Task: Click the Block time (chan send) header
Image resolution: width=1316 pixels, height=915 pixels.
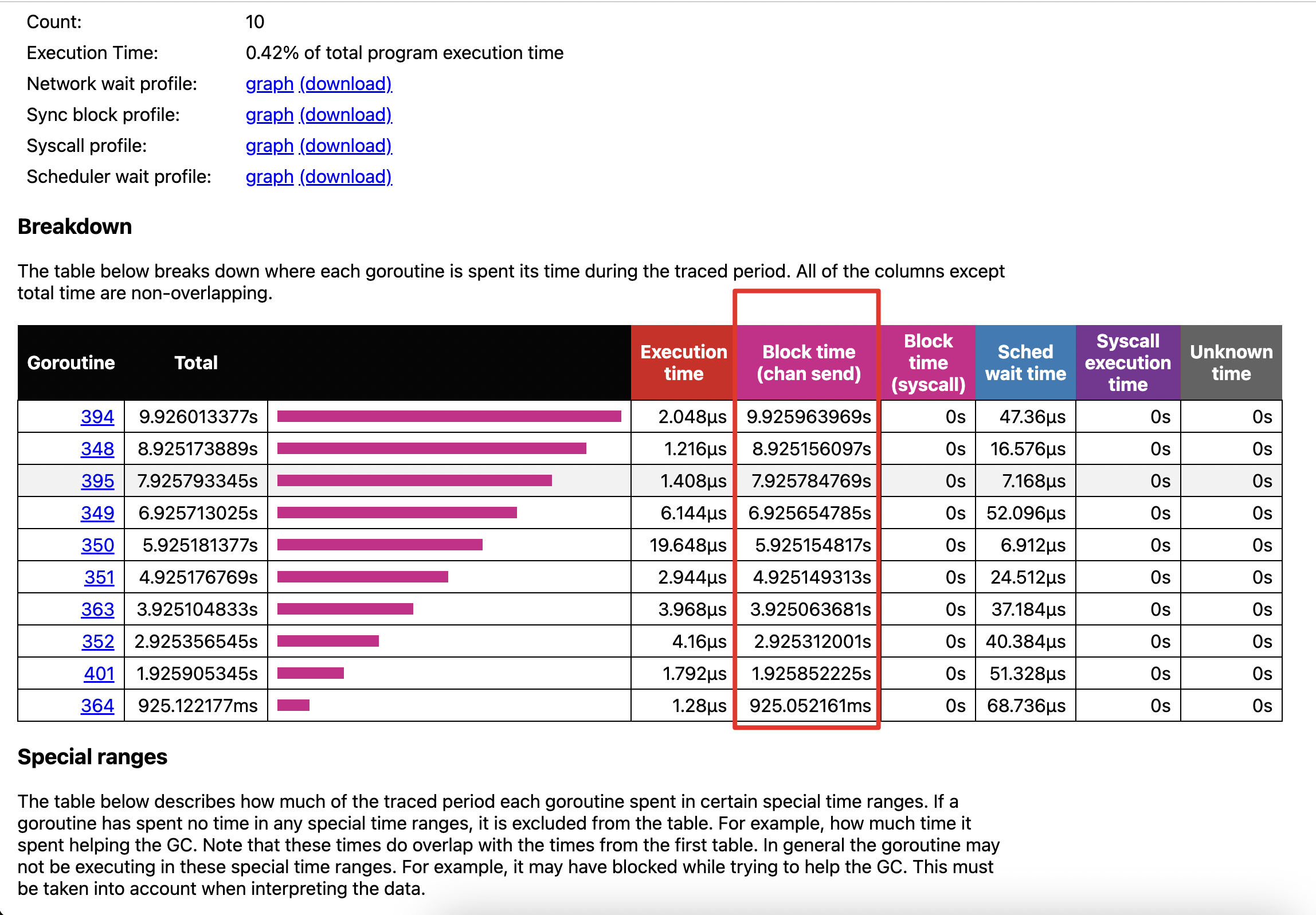Action: click(x=808, y=363)
